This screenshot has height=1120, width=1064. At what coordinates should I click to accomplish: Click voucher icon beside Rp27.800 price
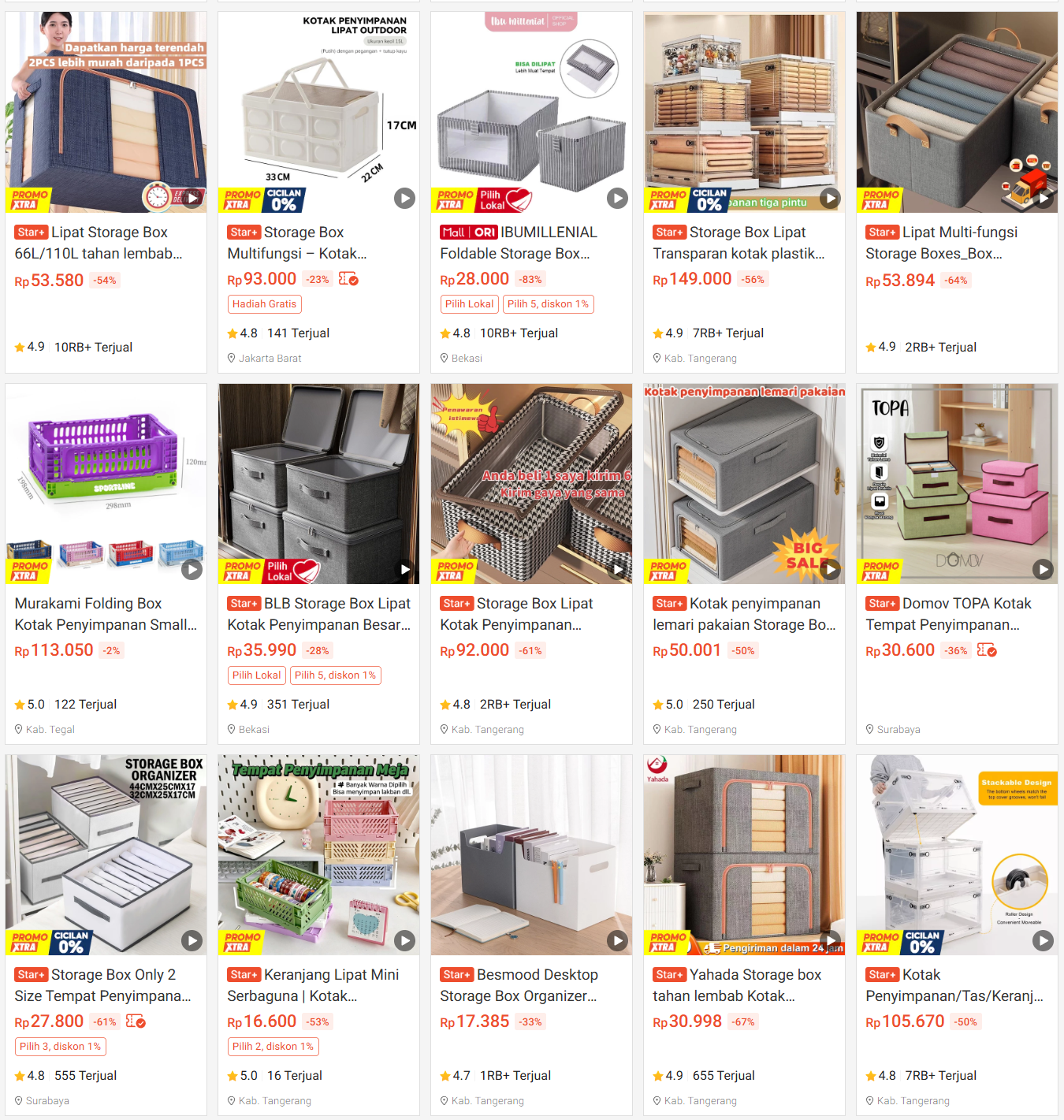136,1021
